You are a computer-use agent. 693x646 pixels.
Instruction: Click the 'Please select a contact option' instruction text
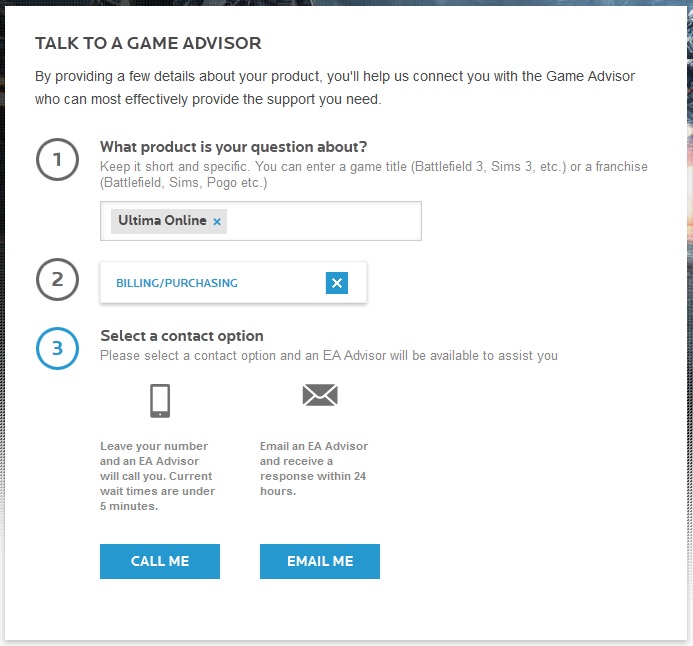coord(329,356)
